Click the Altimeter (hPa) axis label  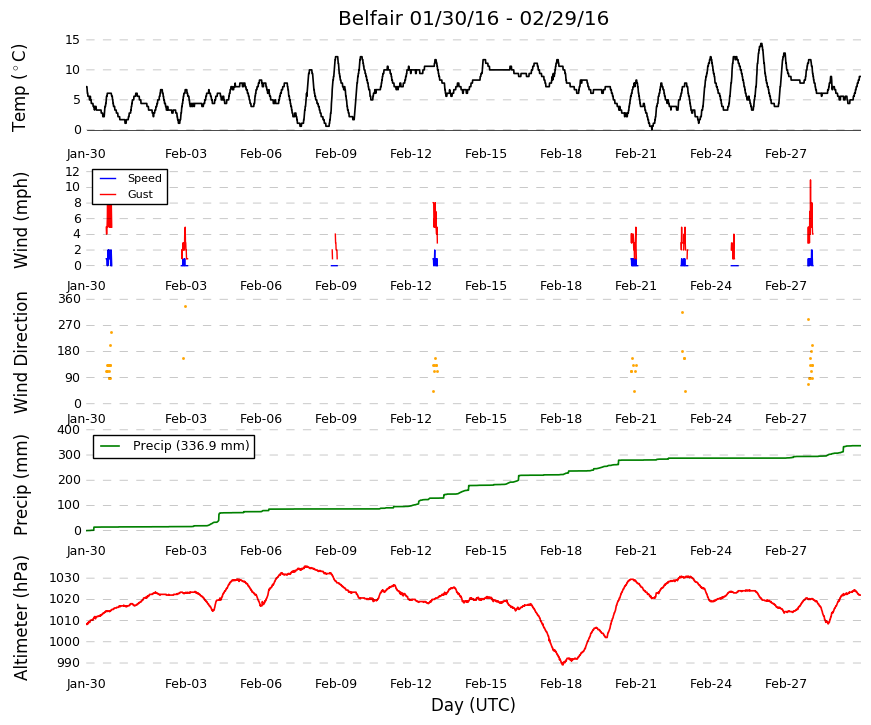(x=20, y=618)
